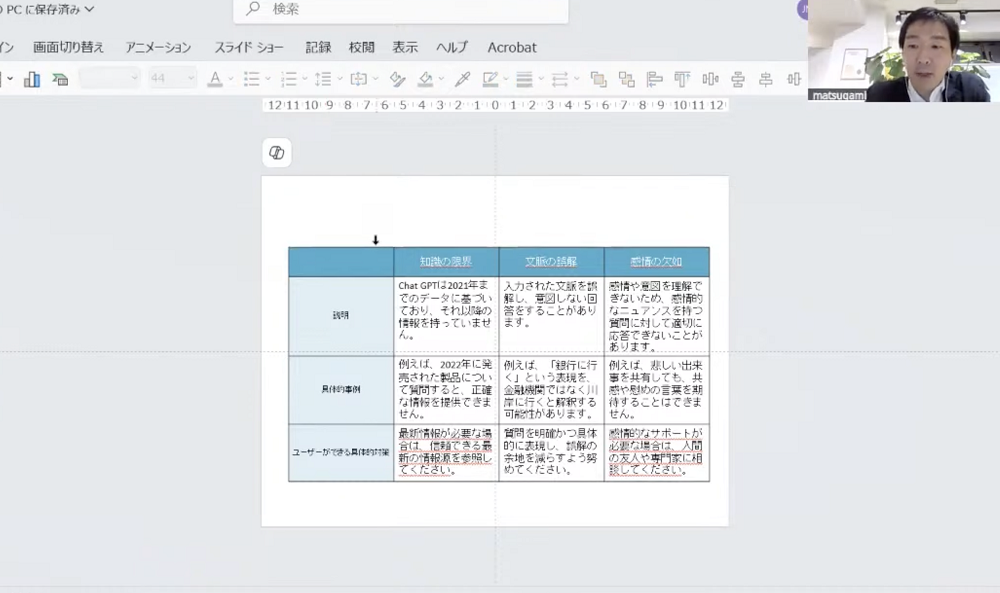
Task: Apply shape outline pen color
Action: coord(490,79)
